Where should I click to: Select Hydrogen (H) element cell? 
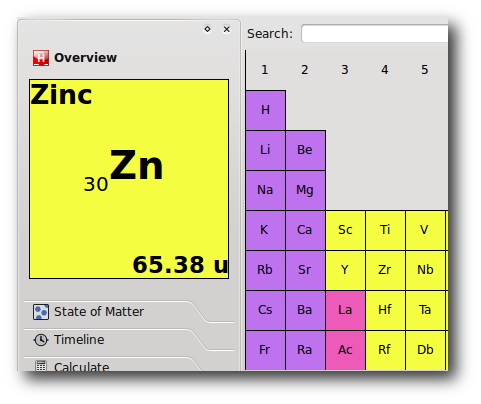[x=265, y=110]
